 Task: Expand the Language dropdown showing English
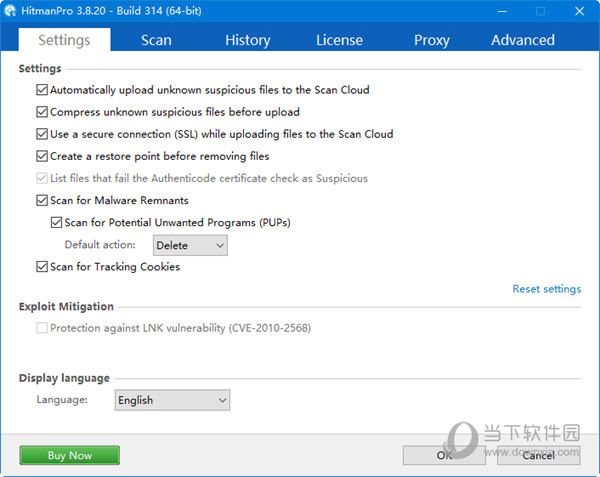click(172, 400)
